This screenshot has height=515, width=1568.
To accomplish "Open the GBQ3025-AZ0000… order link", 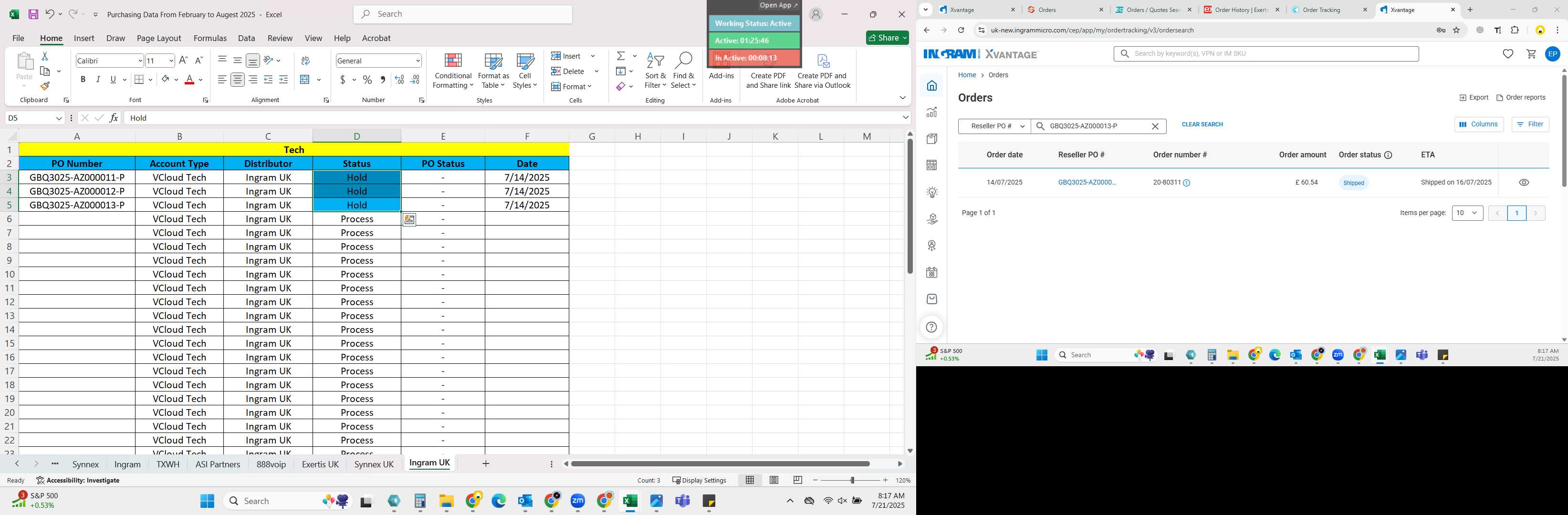I will tap(1087, 183).
